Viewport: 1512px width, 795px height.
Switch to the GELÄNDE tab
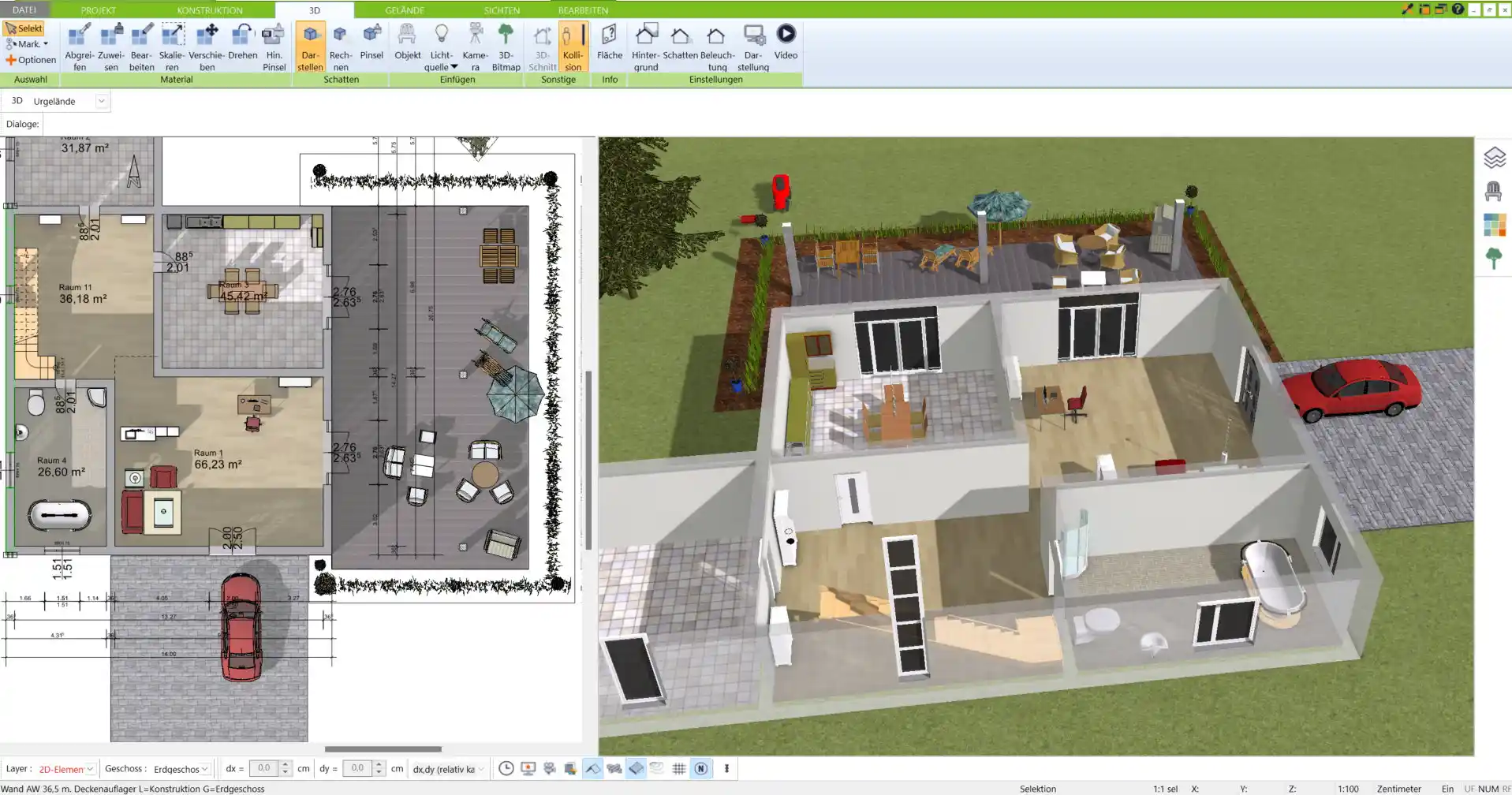405,10
